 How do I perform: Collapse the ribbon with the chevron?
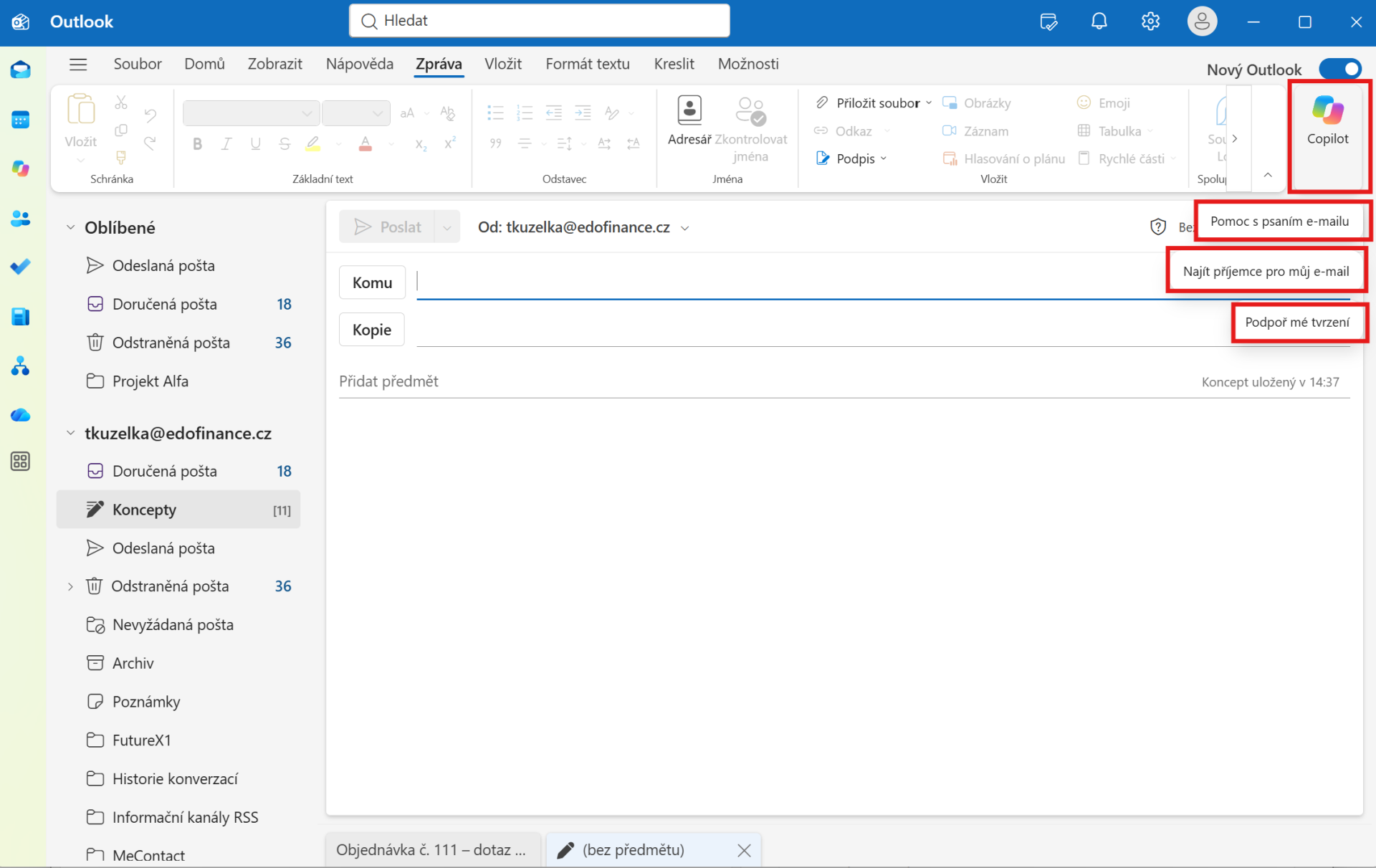[x=1268, y=175]
